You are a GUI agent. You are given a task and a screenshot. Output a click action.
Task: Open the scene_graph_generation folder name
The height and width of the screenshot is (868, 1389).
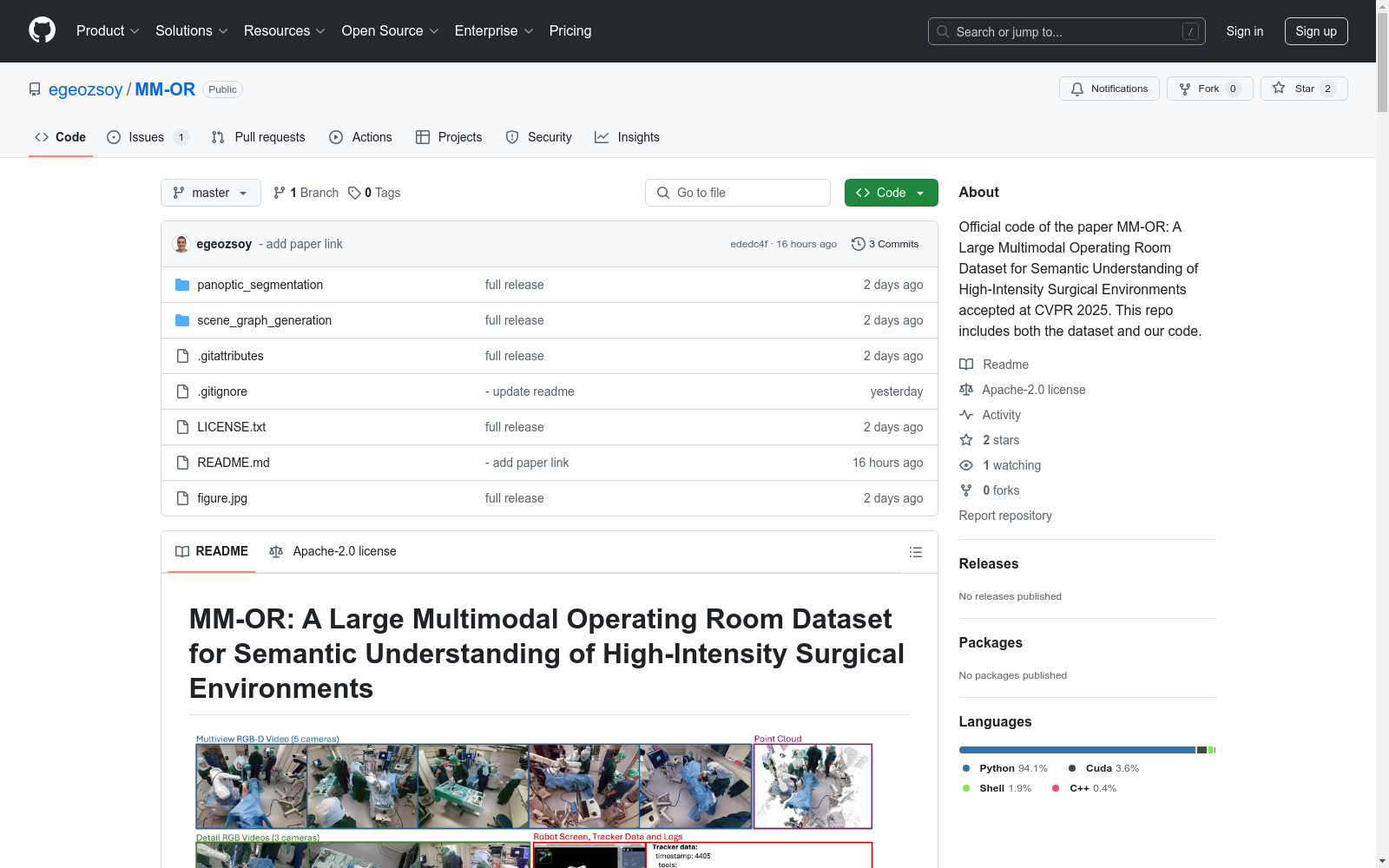[x=265, y=320]
